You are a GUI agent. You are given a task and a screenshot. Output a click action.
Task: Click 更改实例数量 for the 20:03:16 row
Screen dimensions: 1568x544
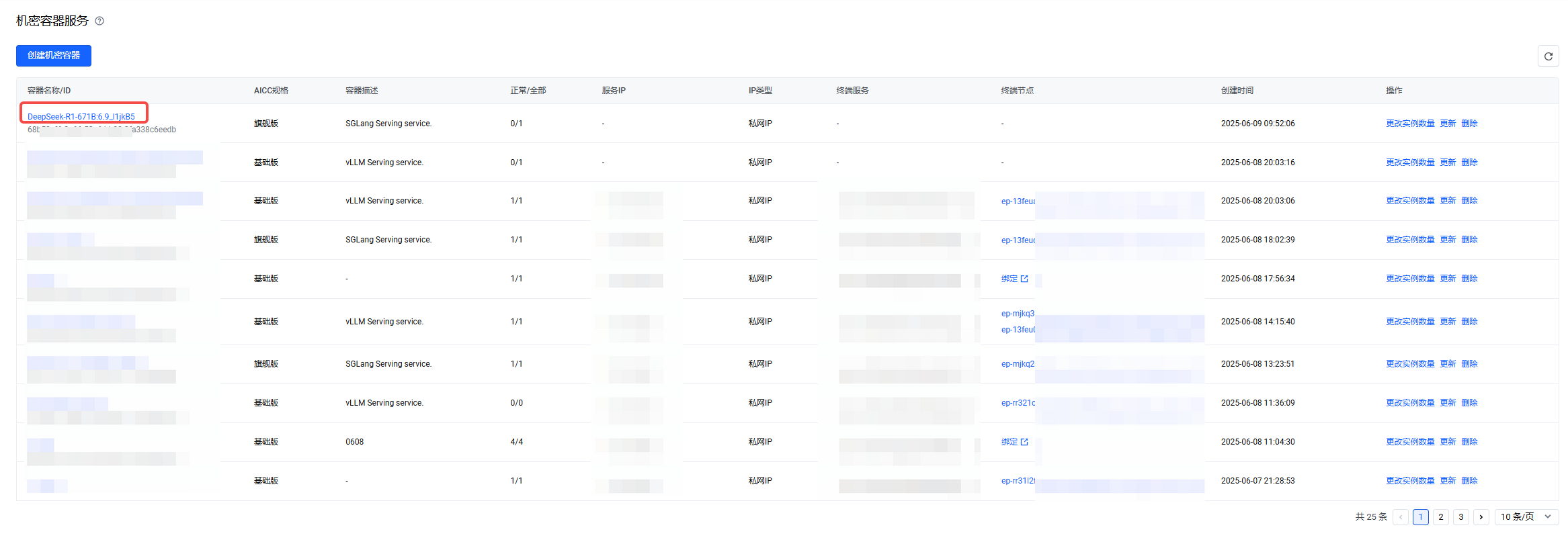click(1410, 163)
